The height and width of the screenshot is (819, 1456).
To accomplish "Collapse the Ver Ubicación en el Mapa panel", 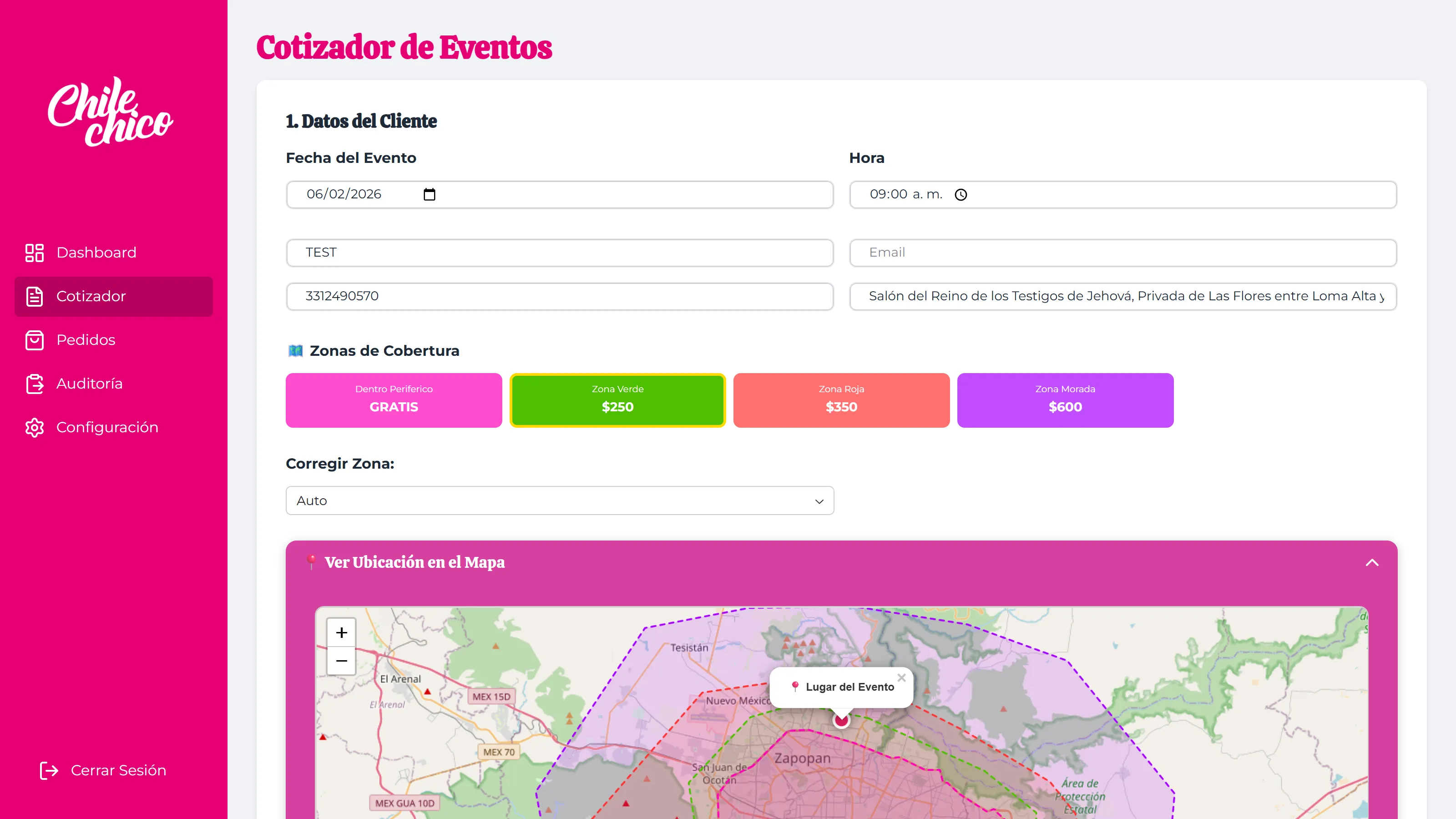I will [1372, 562].
